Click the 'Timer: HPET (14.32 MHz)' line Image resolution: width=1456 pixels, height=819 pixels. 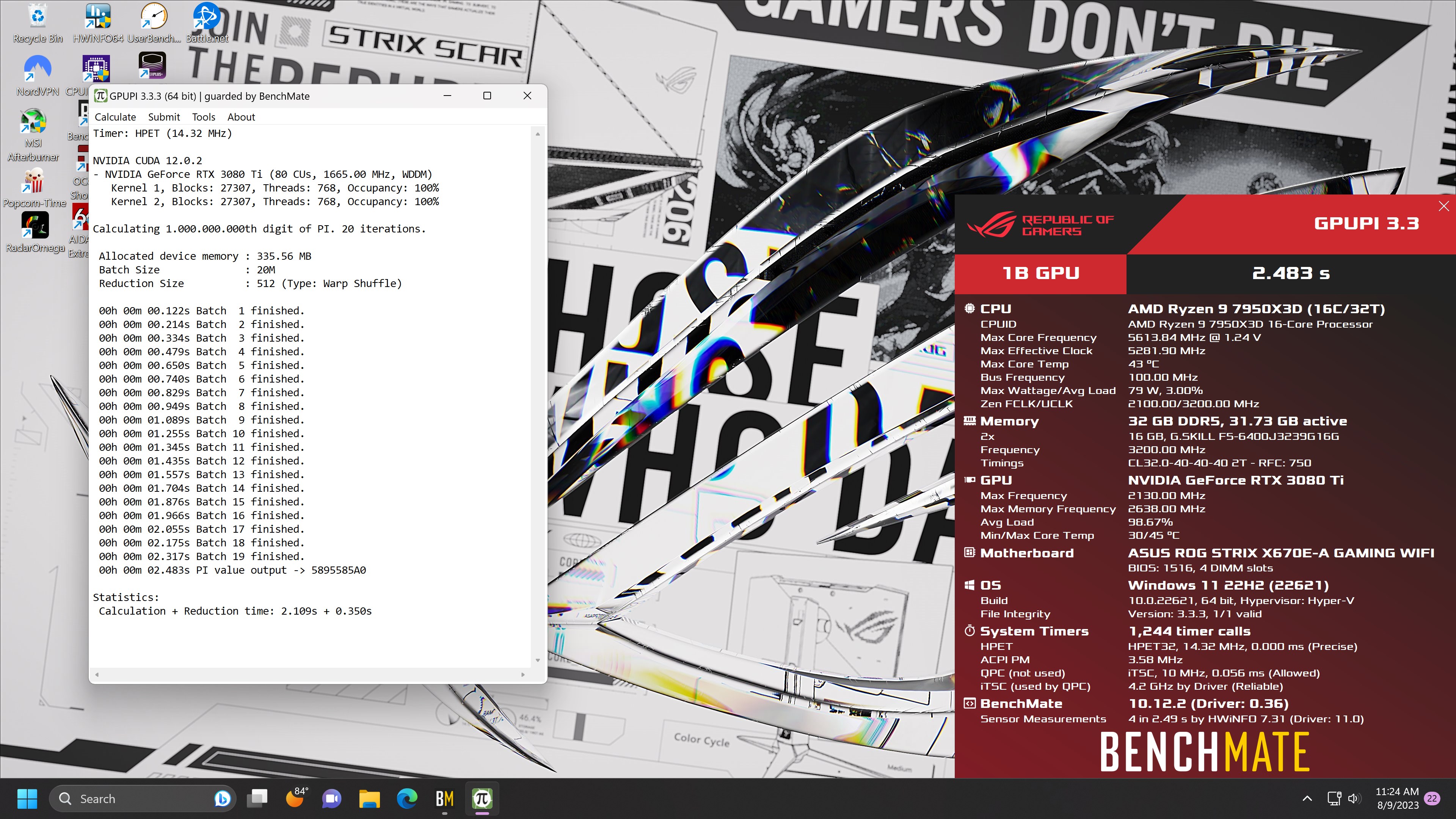point(162,133)
